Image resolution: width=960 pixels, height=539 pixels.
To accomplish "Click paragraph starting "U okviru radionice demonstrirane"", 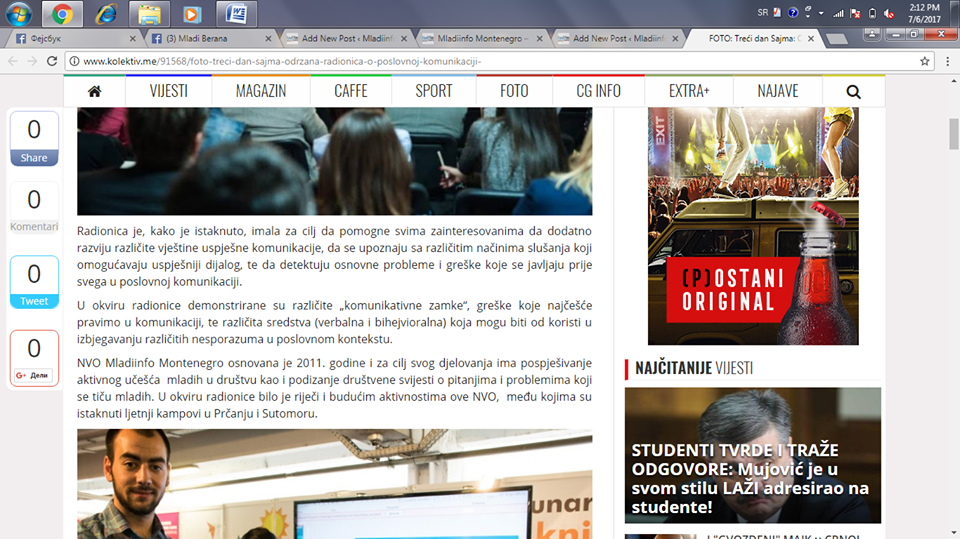I will tap(334, 322).
